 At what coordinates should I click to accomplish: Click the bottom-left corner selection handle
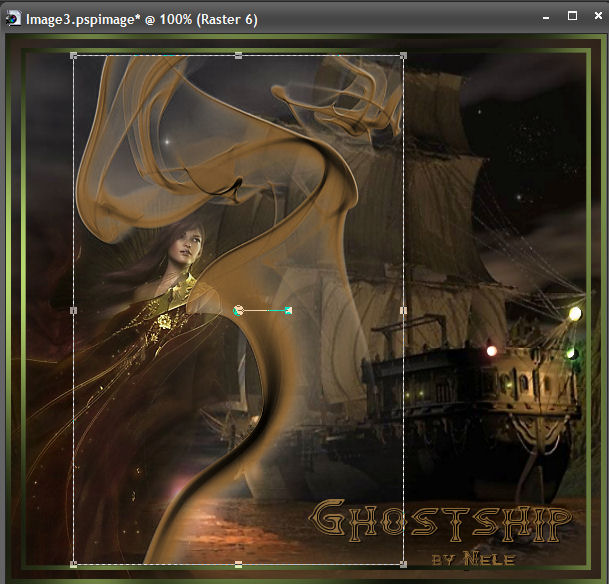click(74, 565)
